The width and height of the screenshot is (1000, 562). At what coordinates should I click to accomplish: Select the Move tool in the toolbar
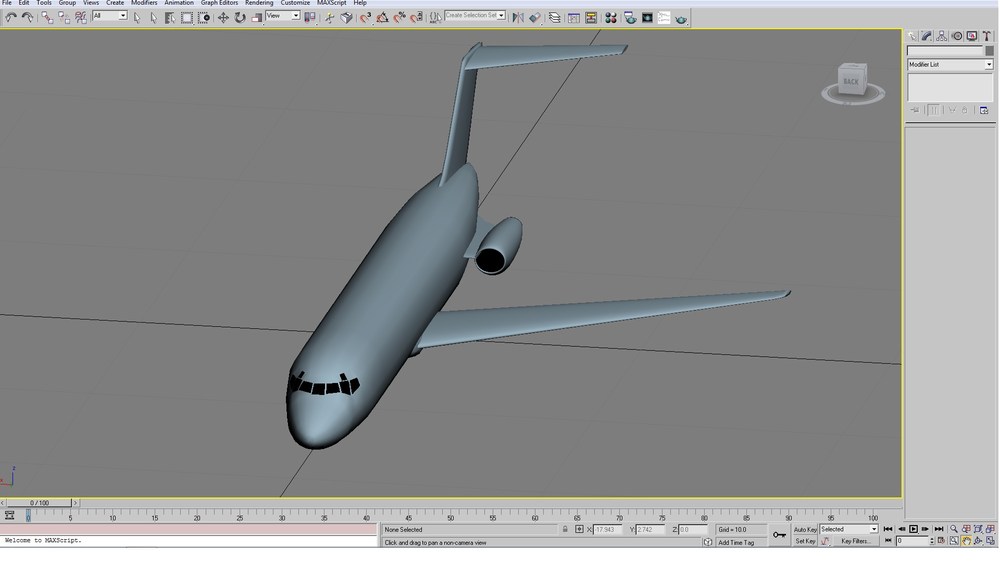click(223, 18)
